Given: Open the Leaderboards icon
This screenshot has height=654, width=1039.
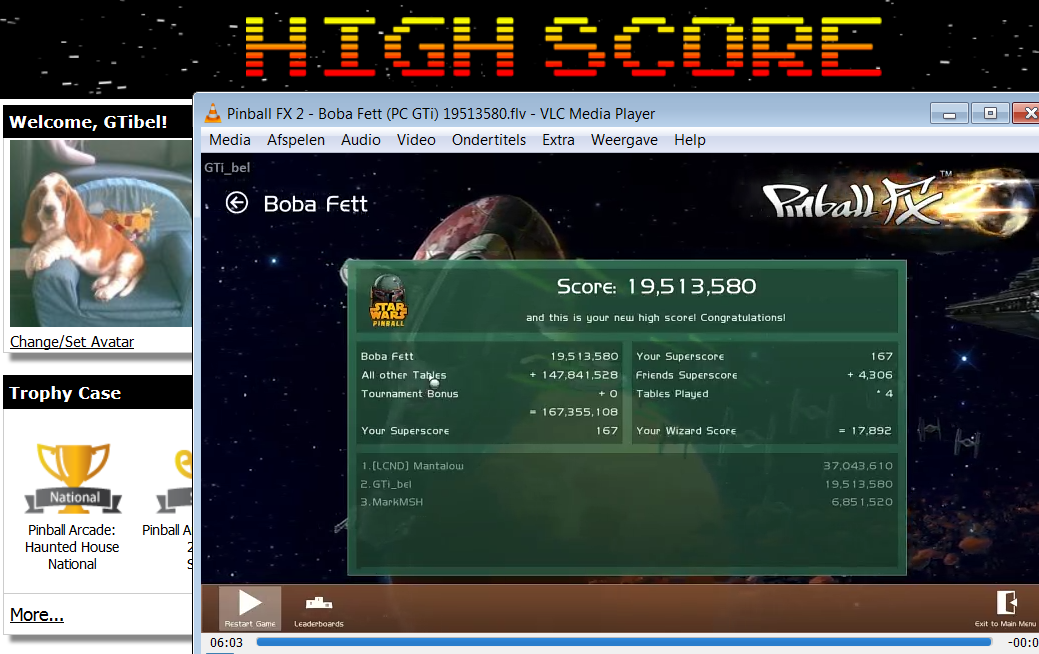Looking at the screenshot, I should click(x=319, y=603).
